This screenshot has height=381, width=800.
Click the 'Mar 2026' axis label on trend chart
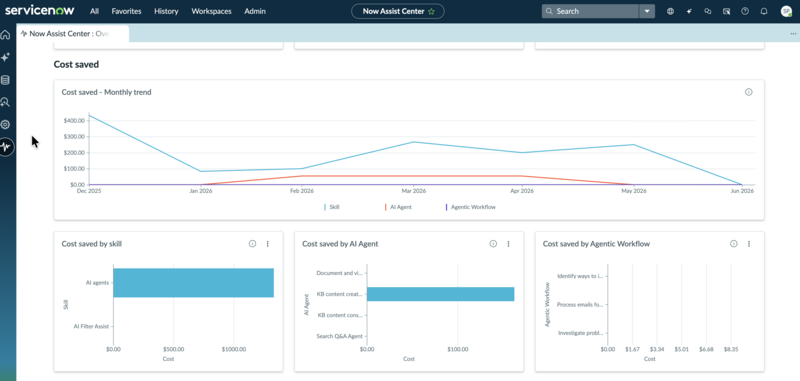click(413, 191)
